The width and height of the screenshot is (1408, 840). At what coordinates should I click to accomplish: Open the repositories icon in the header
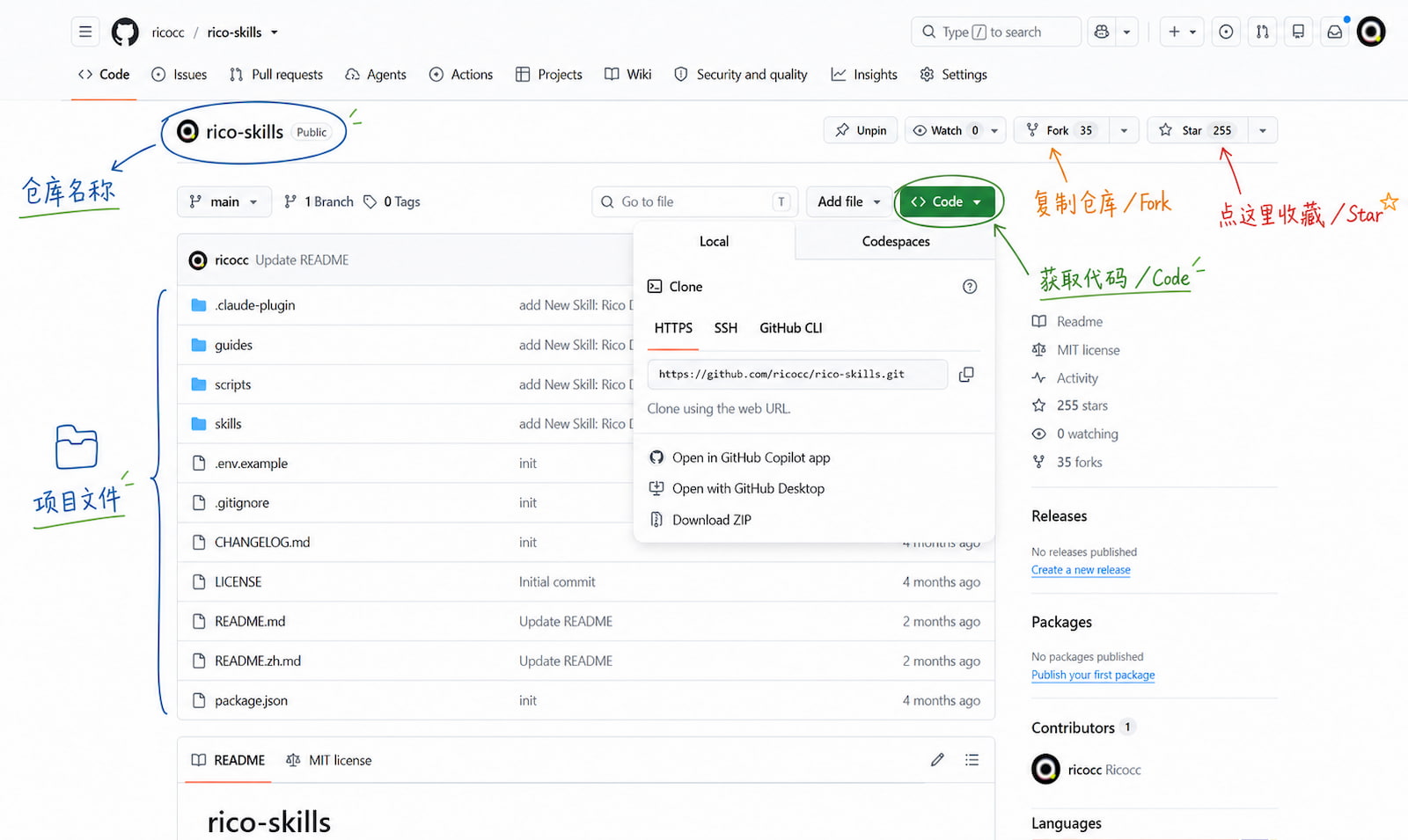click(x=1298, y=32)
